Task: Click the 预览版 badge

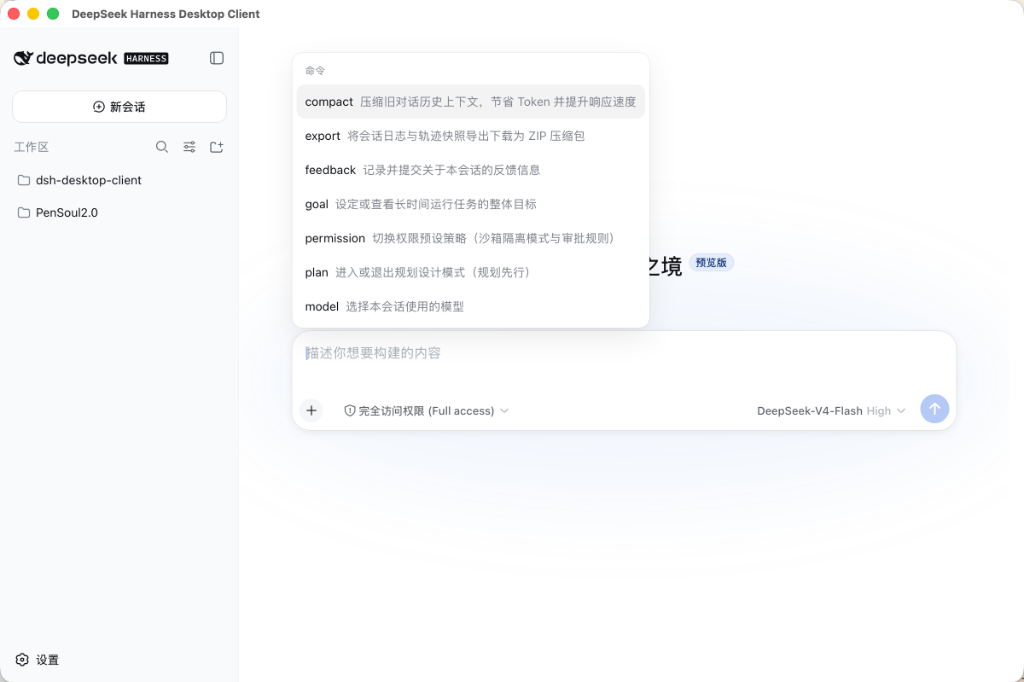Action: click(x=711, y=263)
